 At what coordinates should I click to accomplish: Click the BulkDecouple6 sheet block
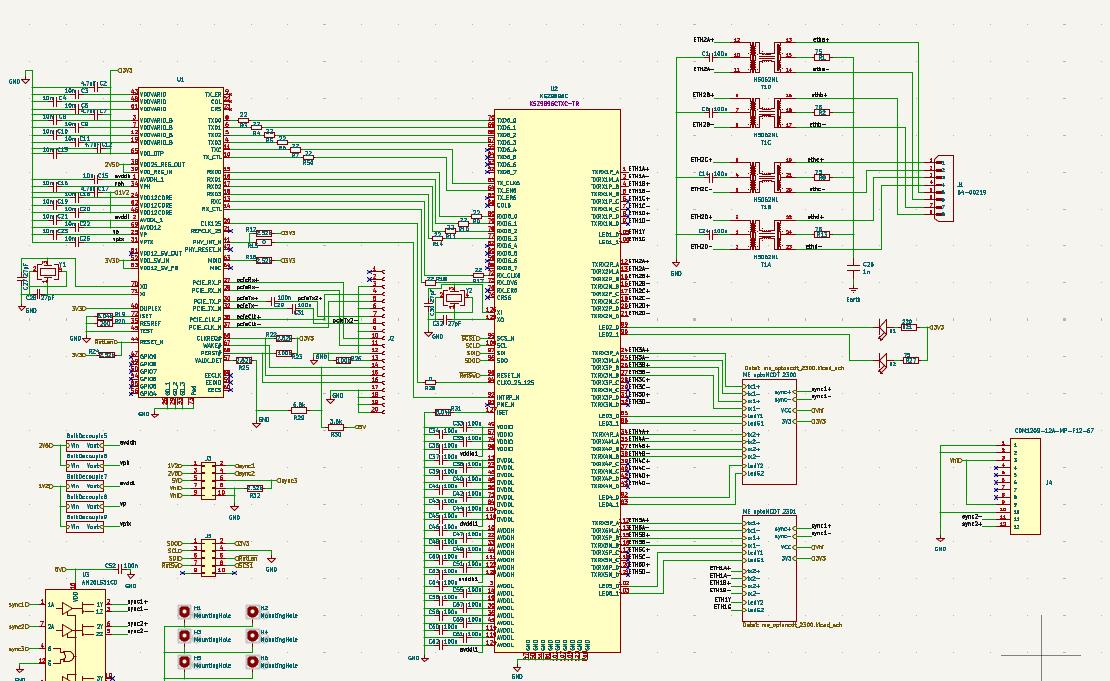tap(85, 466)
